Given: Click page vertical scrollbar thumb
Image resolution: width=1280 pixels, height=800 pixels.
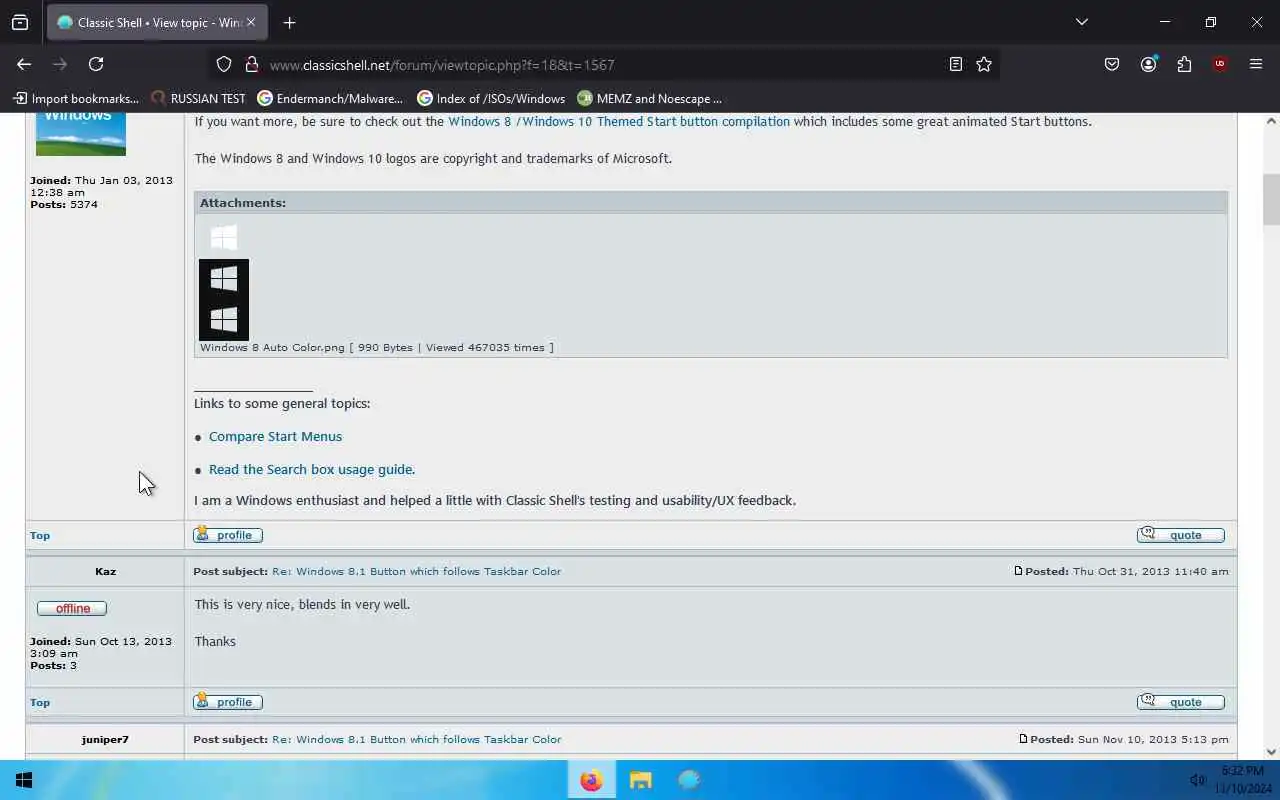Looking at the screenshot, I should coord(1271,200).
